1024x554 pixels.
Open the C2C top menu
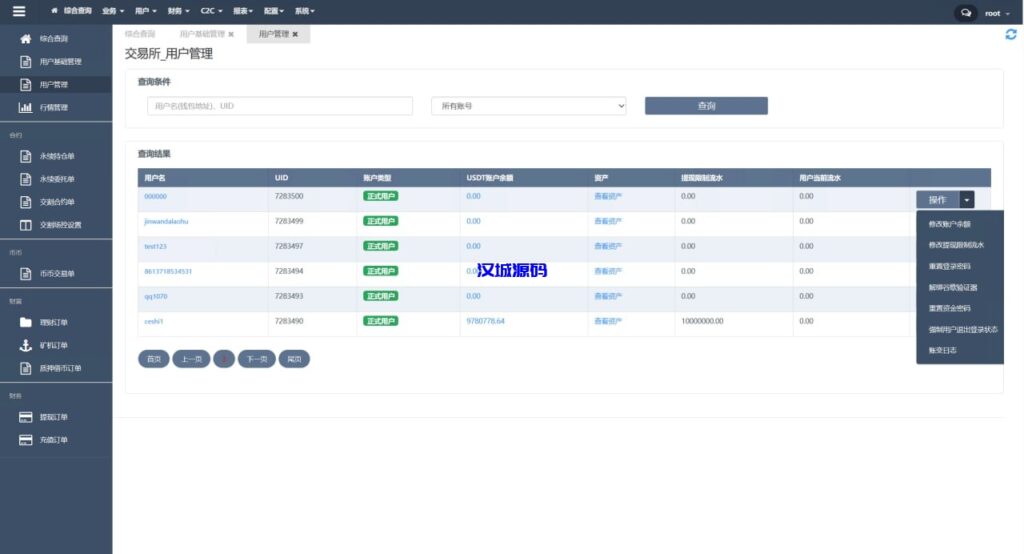click(210, 11)
